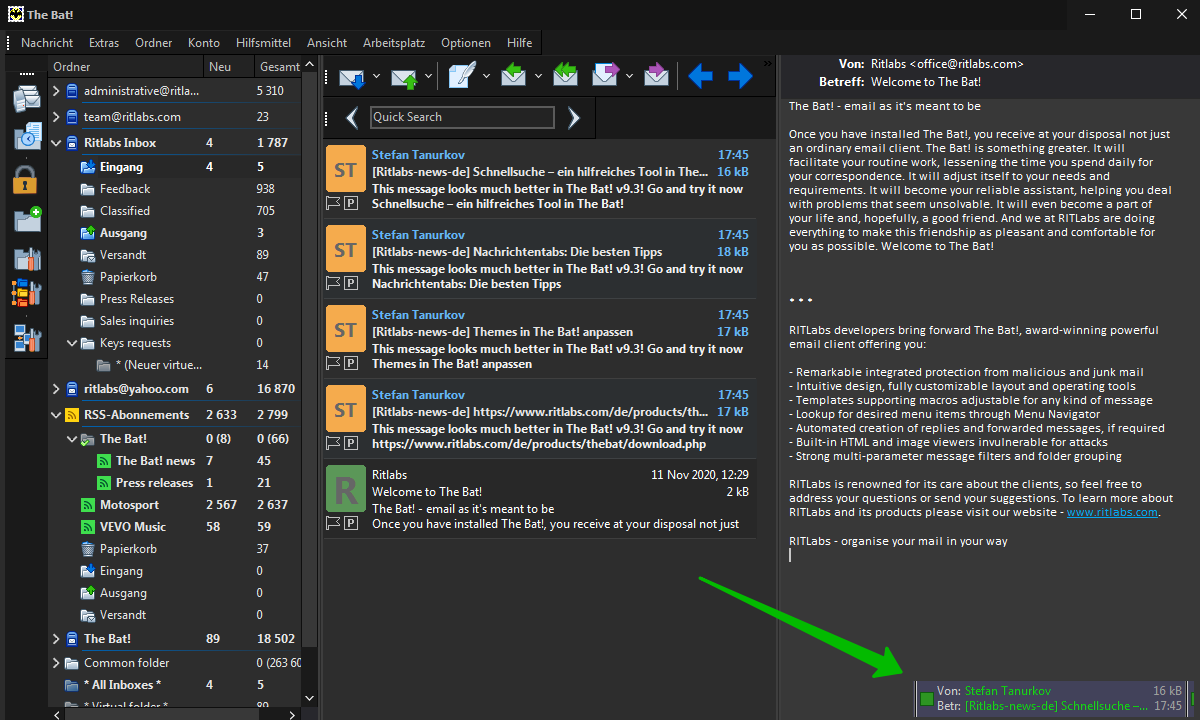The width and height of the screenshot is (1200, 720).
Task: Toggle the P park marker on Nachrichtentabs message
Action: click(x=351, y=284)
